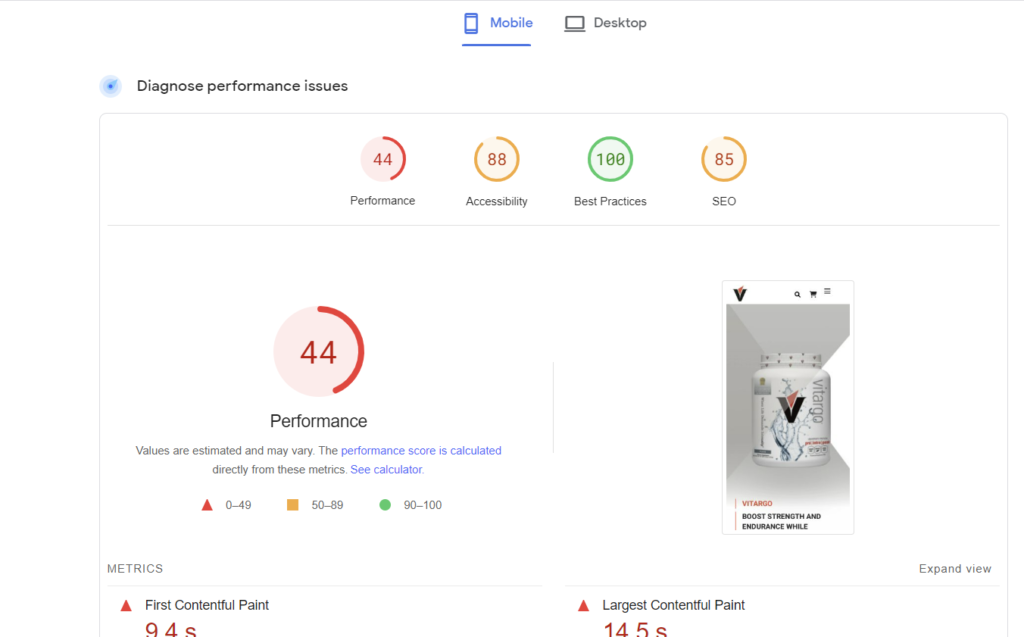
Task: Click the Vitargo page screenshot thumbnail
Action: click(788, 407)
